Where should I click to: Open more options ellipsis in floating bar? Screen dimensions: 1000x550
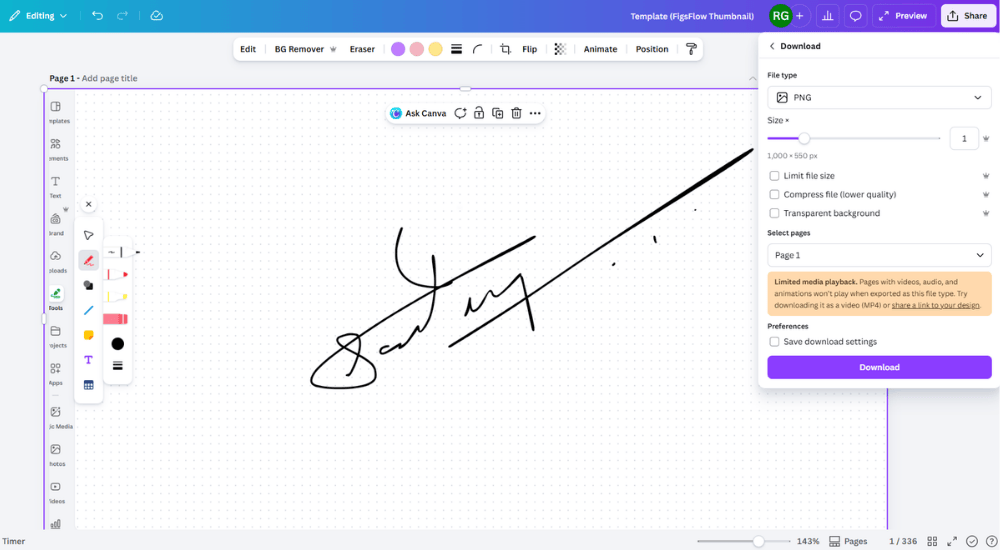(535, 113)
